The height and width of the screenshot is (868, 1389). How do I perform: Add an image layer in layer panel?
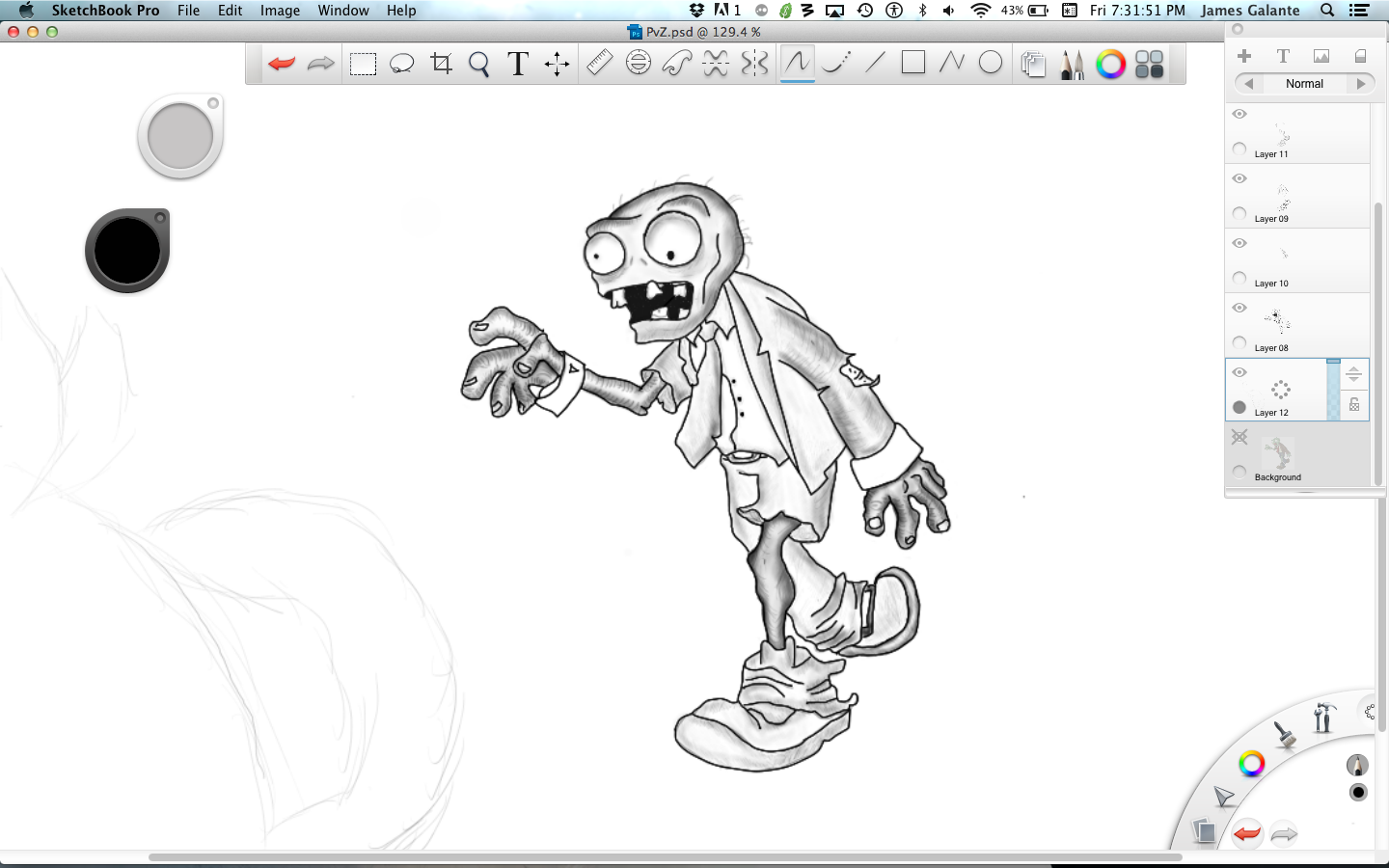click(1321, 56)
